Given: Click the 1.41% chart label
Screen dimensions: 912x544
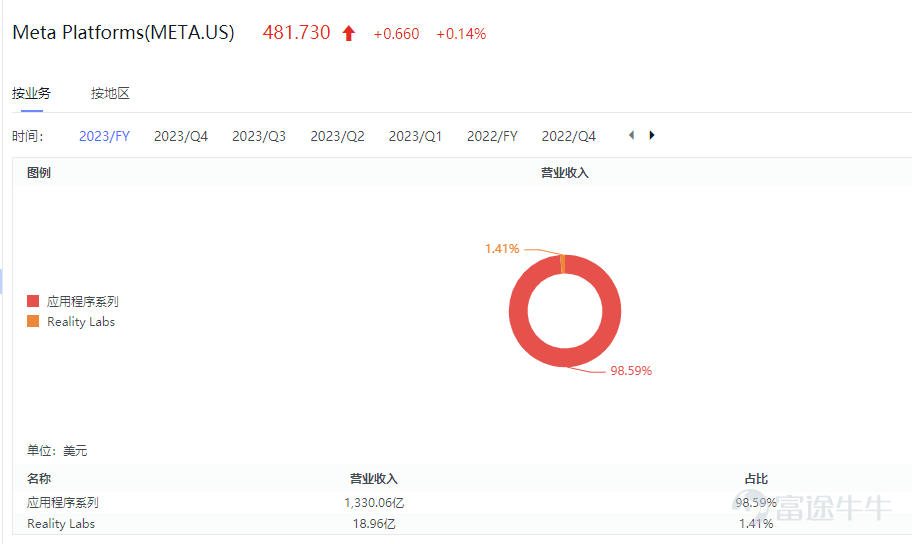Looking at the screenshot, I should pos(502,248).
